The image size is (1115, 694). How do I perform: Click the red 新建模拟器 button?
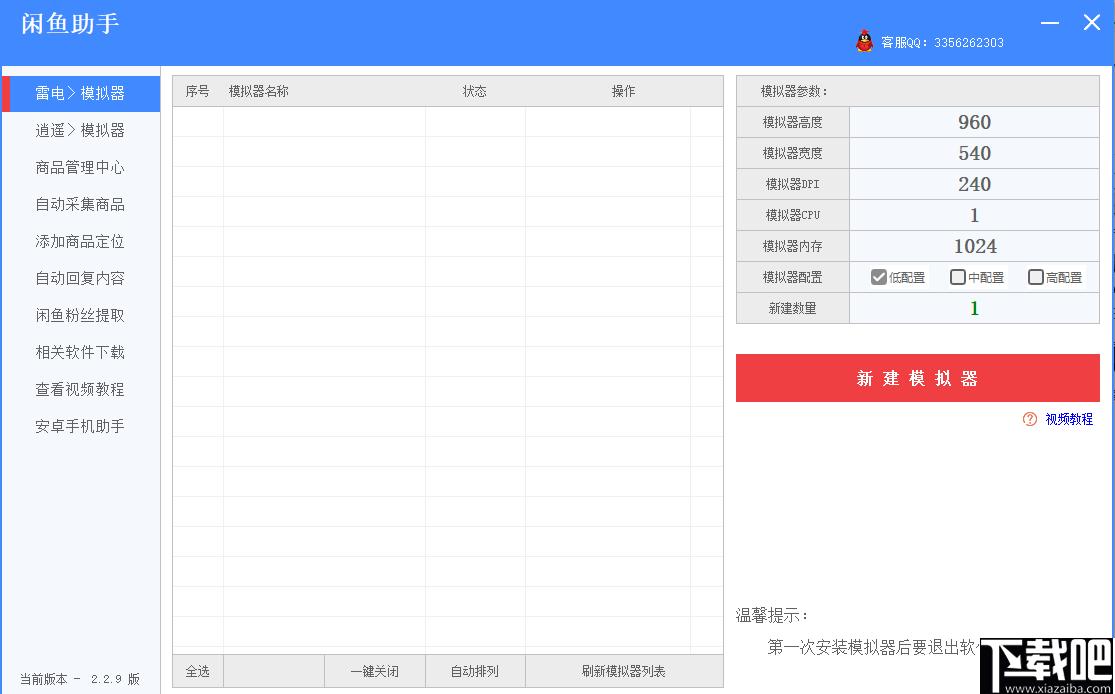click(x=917, y=378)
